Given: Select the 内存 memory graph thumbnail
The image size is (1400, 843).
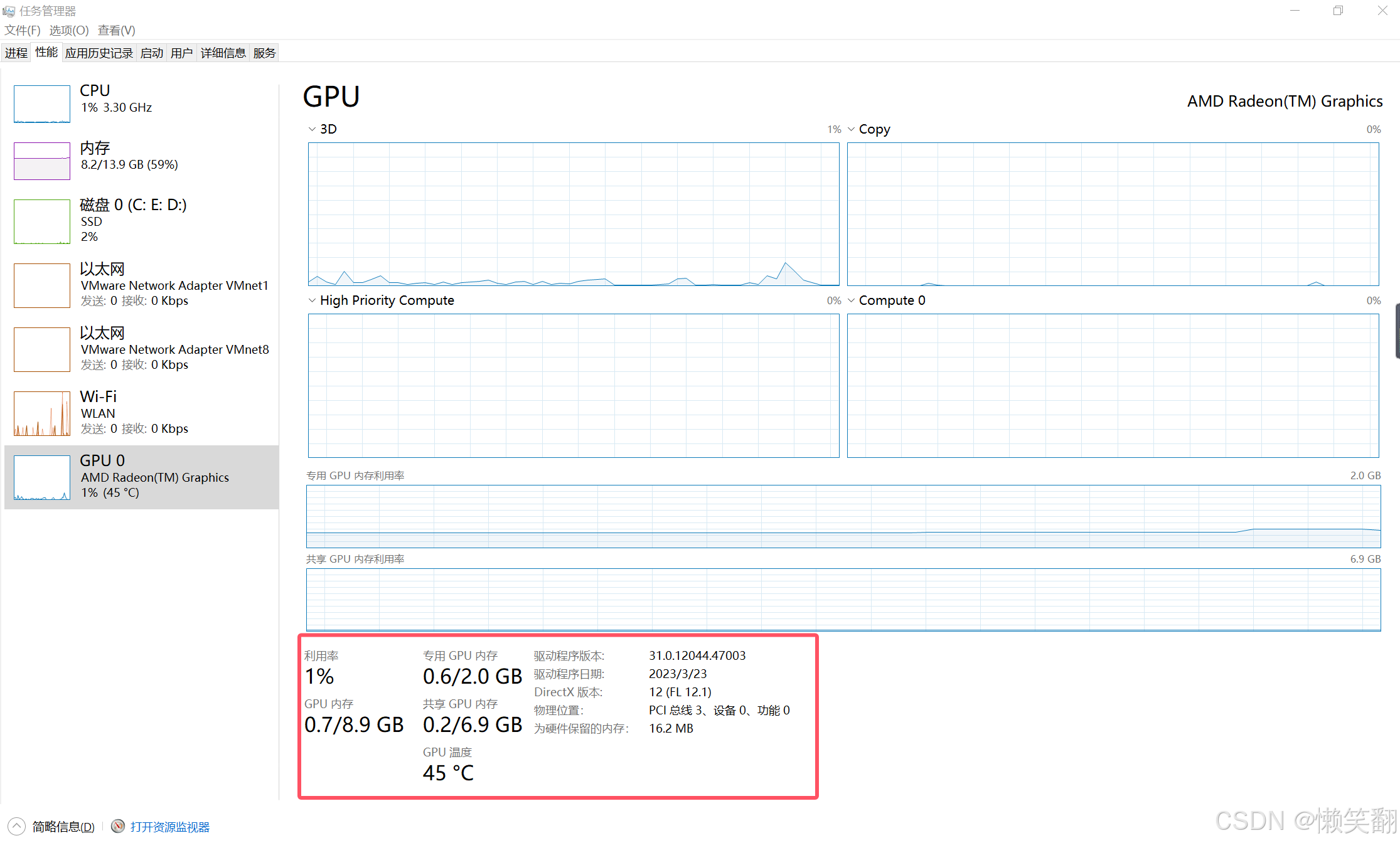Looking at the screenshot, I should [42, 161].
